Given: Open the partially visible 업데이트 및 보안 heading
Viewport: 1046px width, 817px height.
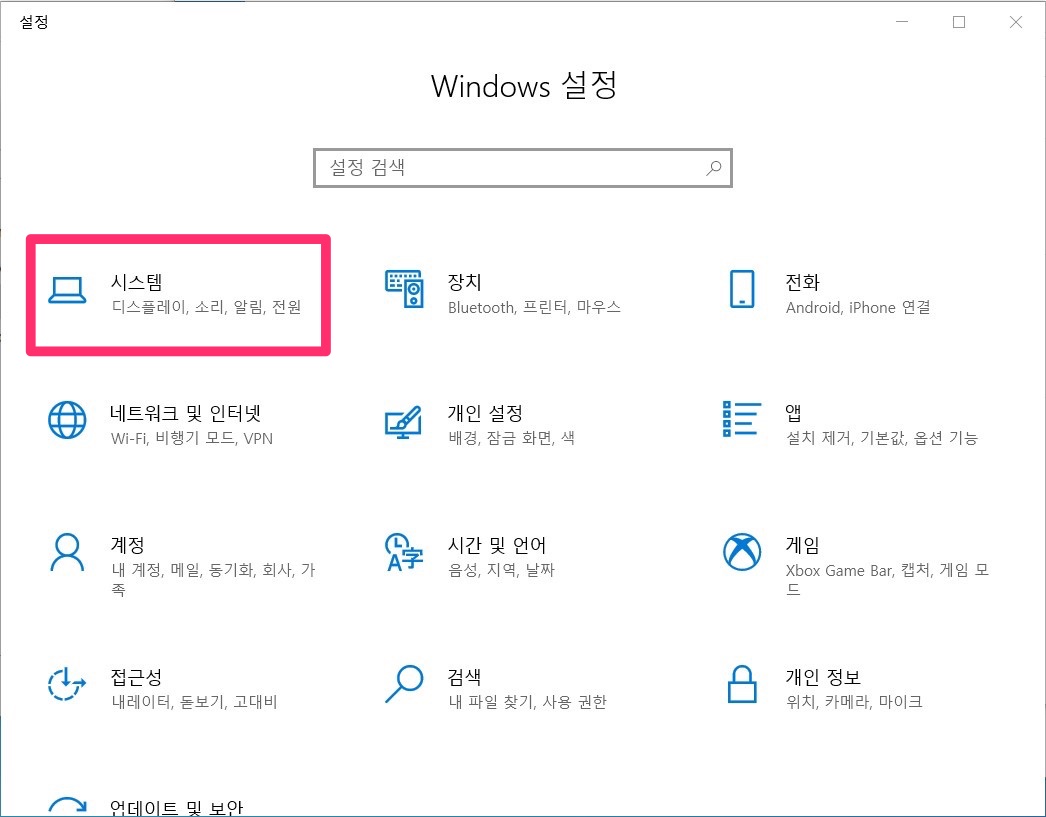Looking at the screenshot, I should (177, 807).
